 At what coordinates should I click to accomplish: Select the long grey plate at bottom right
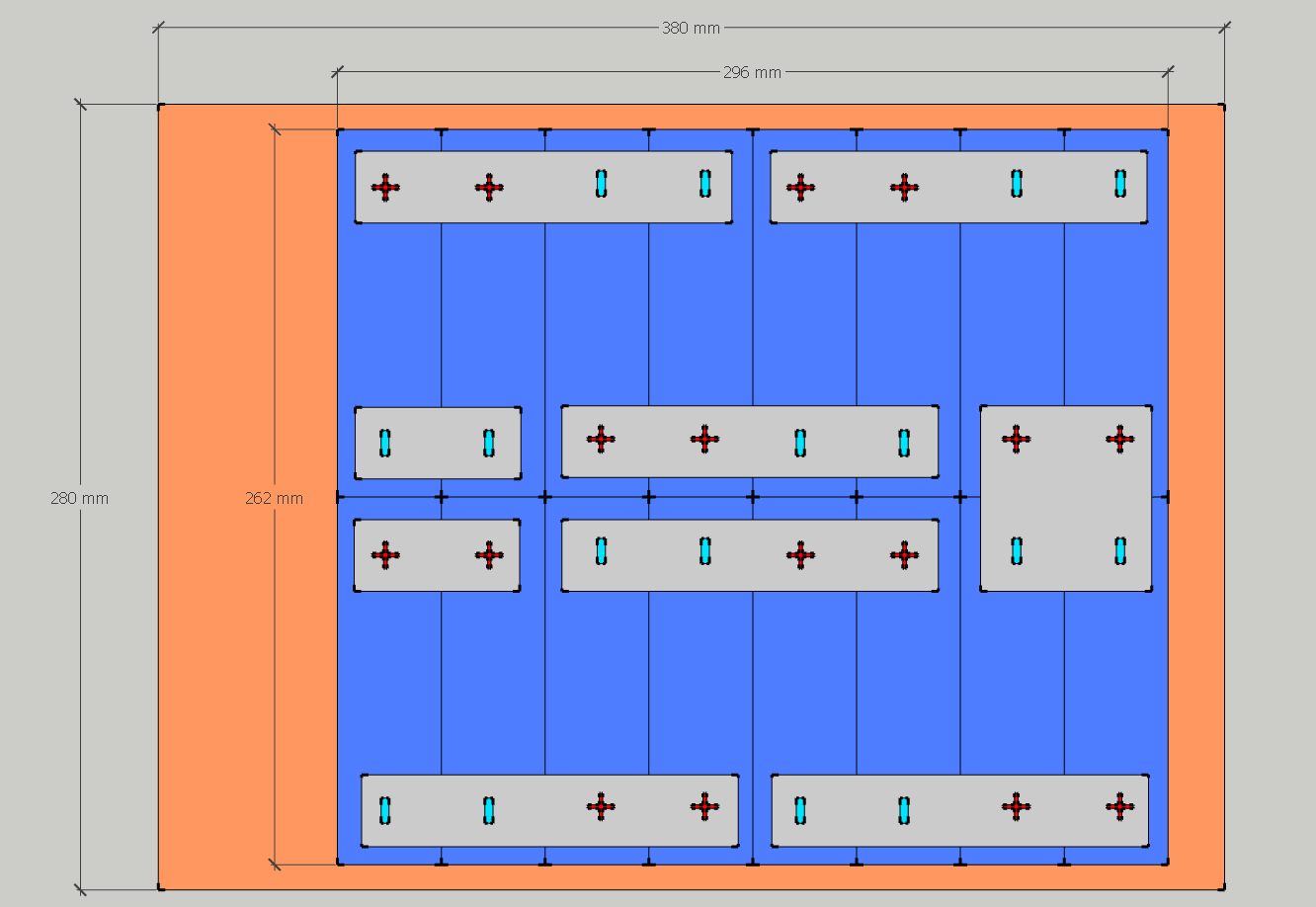(x=959, y=810)
